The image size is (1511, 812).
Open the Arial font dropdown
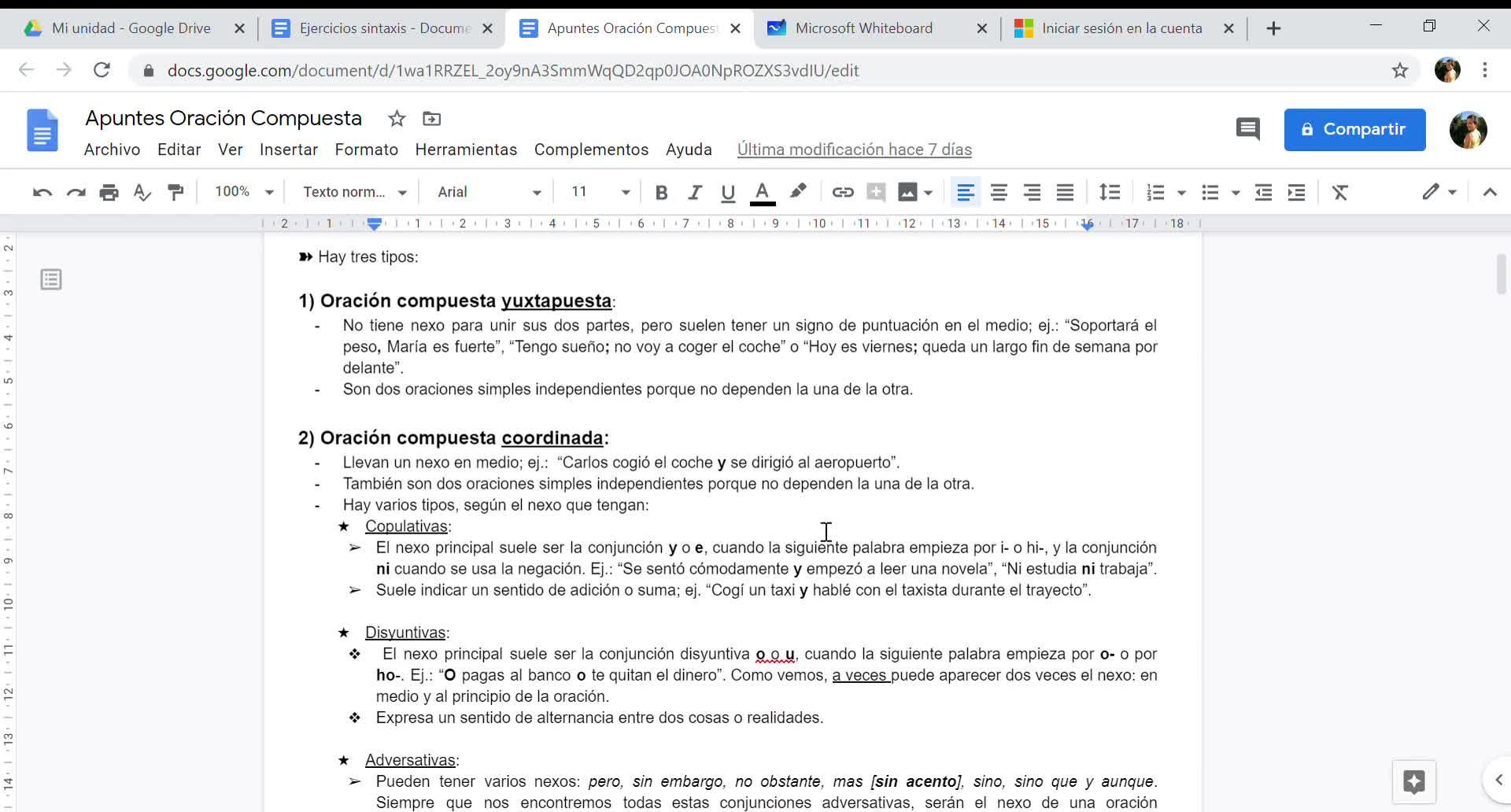point(489,192)
